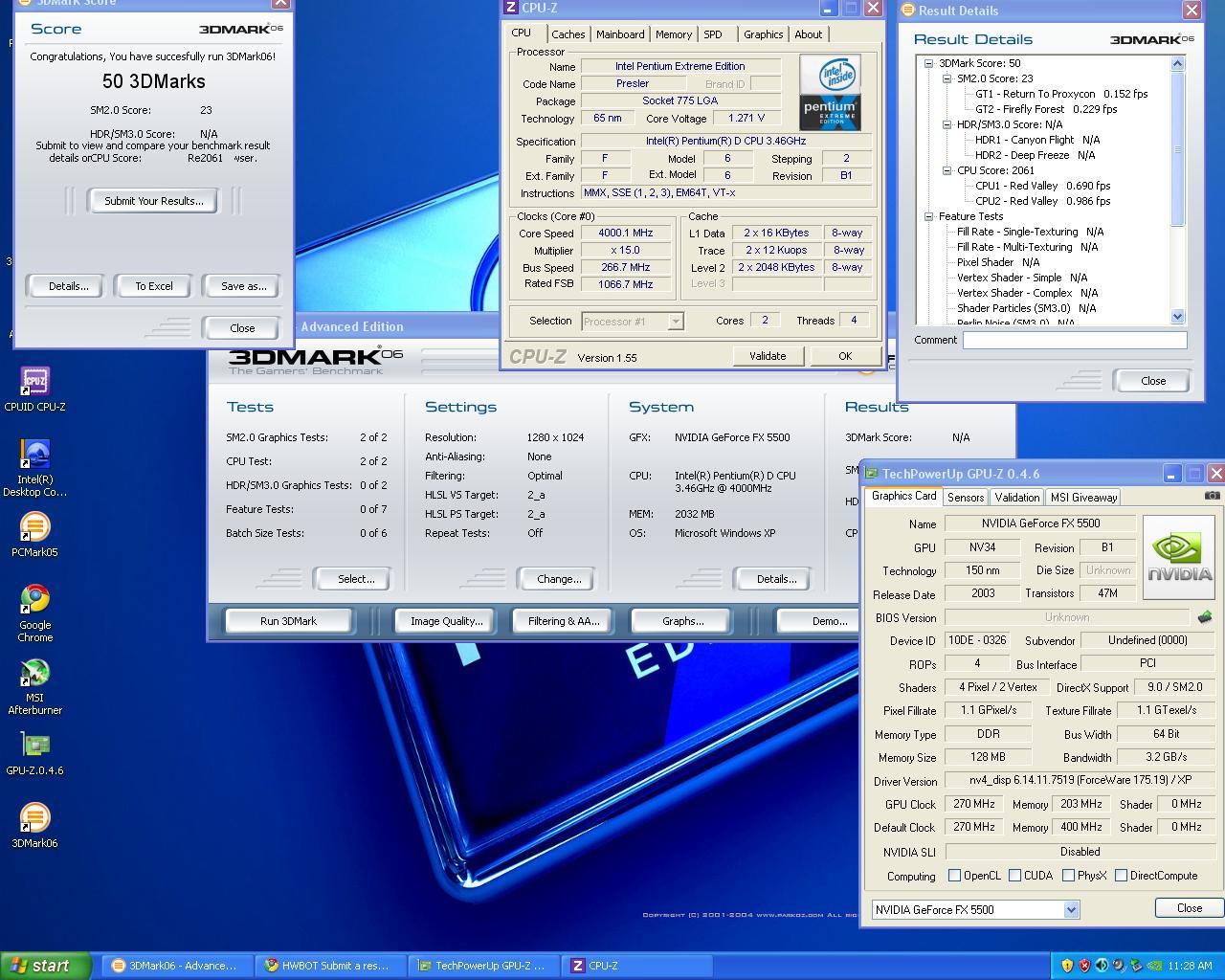Viewport: 1225px width, 980px height.
Task: Click the Comment input field
Action: pyautogui.click(x=1075, y=340)
